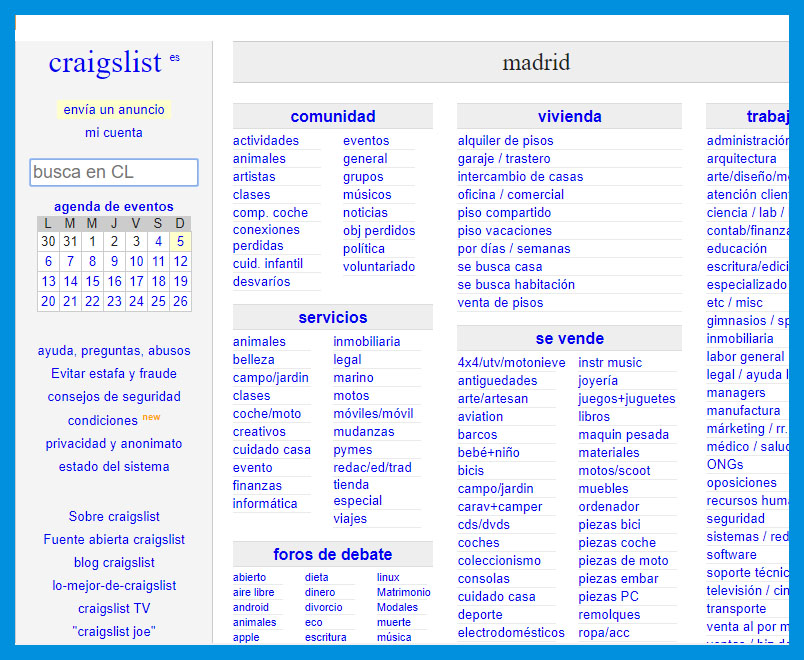Open the 'se vende' section header
The height and width of the screenshot is (660, 804).
click(x=569, y=338)
